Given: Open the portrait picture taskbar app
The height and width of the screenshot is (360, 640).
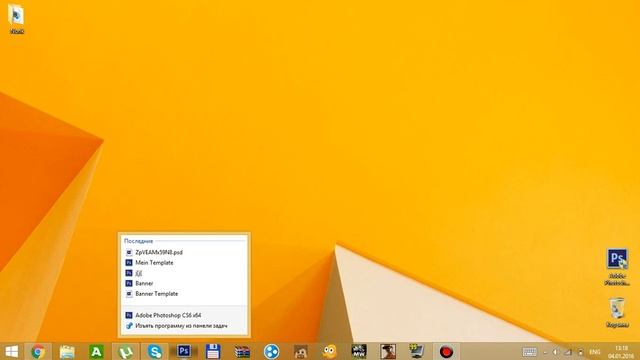Looking at the screenshot, I should point(388,351).
